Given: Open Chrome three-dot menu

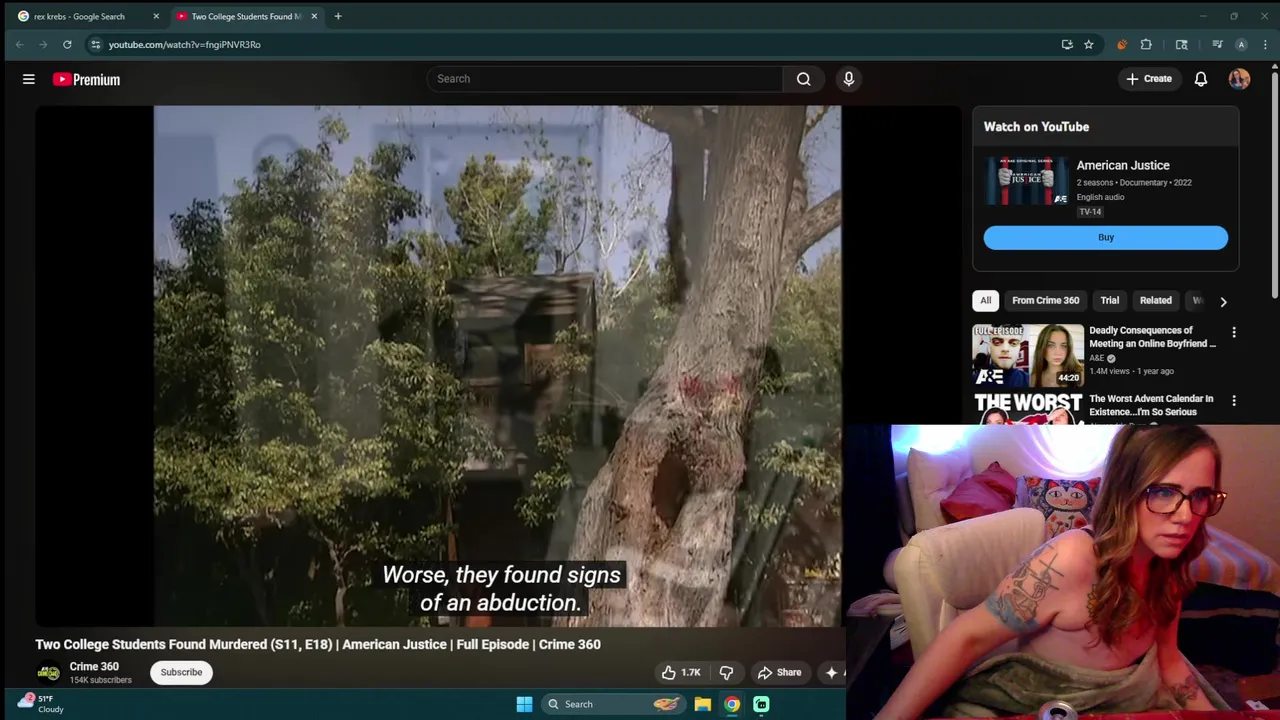Looking at the screenshot, I should tap(1265, 44).
